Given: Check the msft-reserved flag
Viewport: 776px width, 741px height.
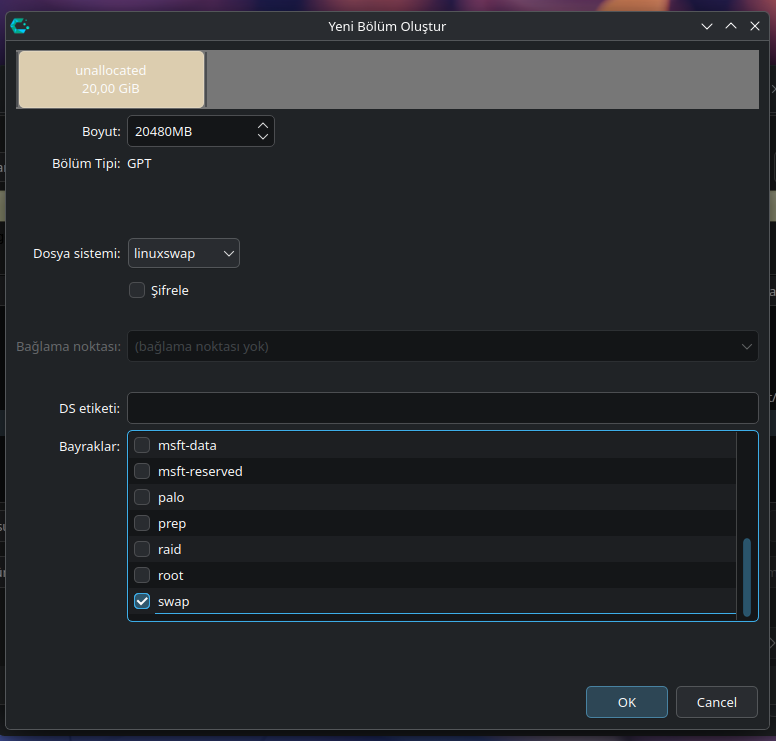Looking at the screenshot, I should [x=142, y=471].
